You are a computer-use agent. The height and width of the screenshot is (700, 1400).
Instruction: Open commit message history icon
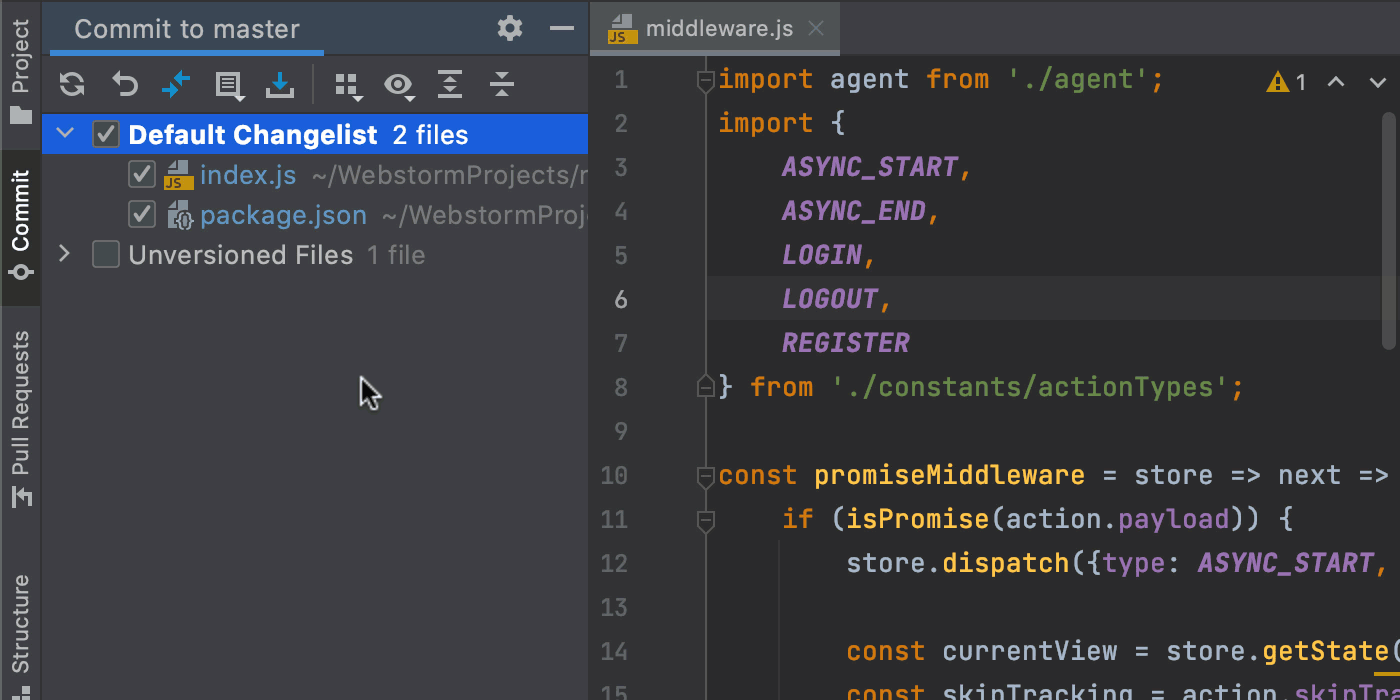coord(229,84)
